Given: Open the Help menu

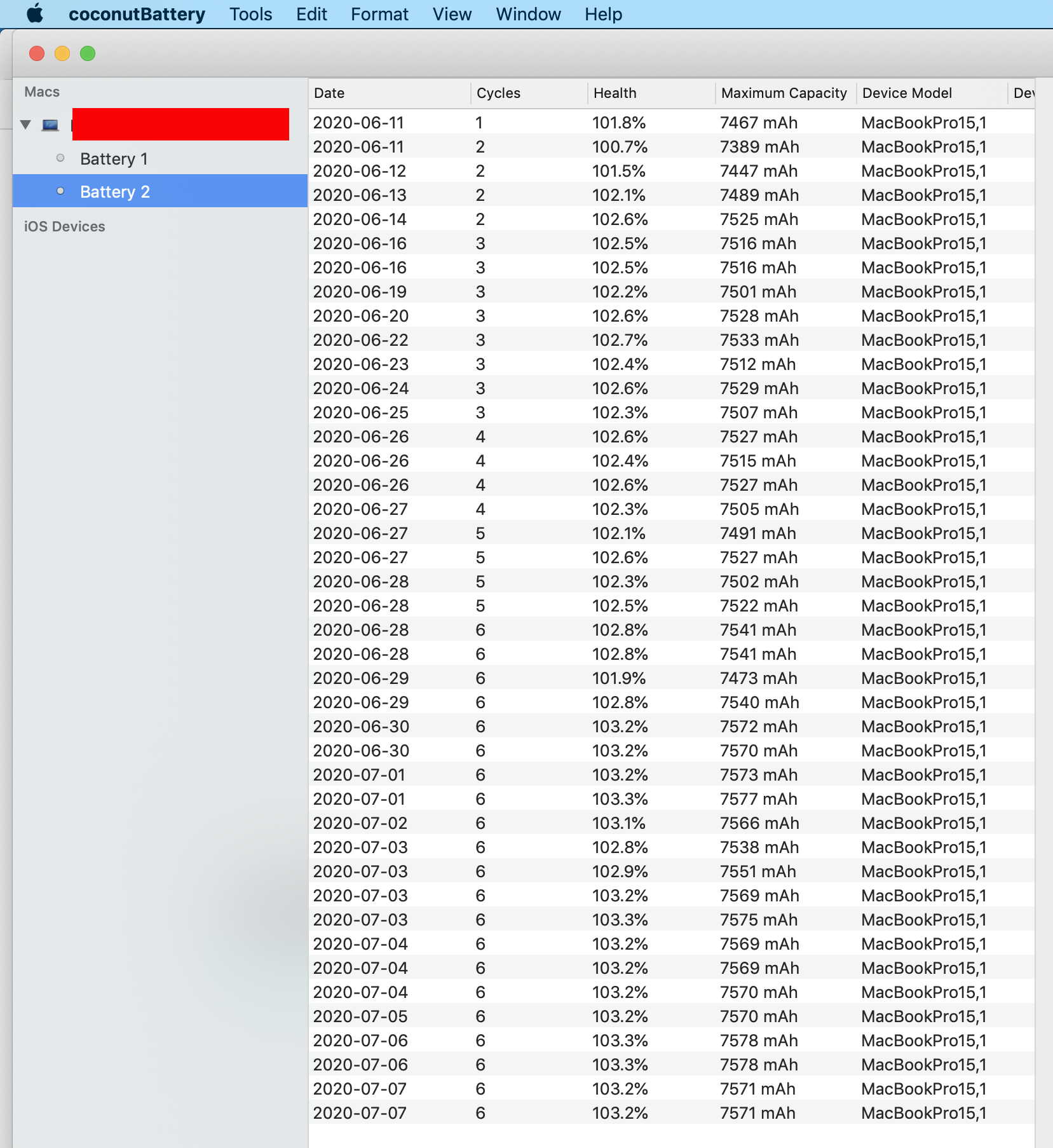Looking at the screenshot, I should [603, 14].
